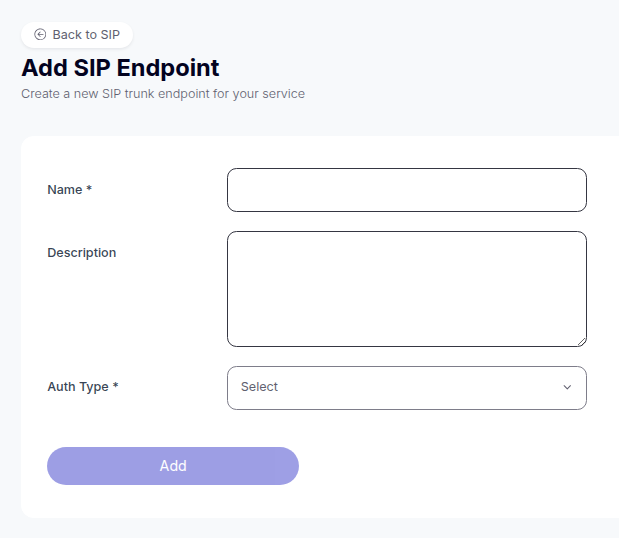Viewport: 619px width, 538px height.
Task: Click the Name field label
Action: (x=64, y=190)
